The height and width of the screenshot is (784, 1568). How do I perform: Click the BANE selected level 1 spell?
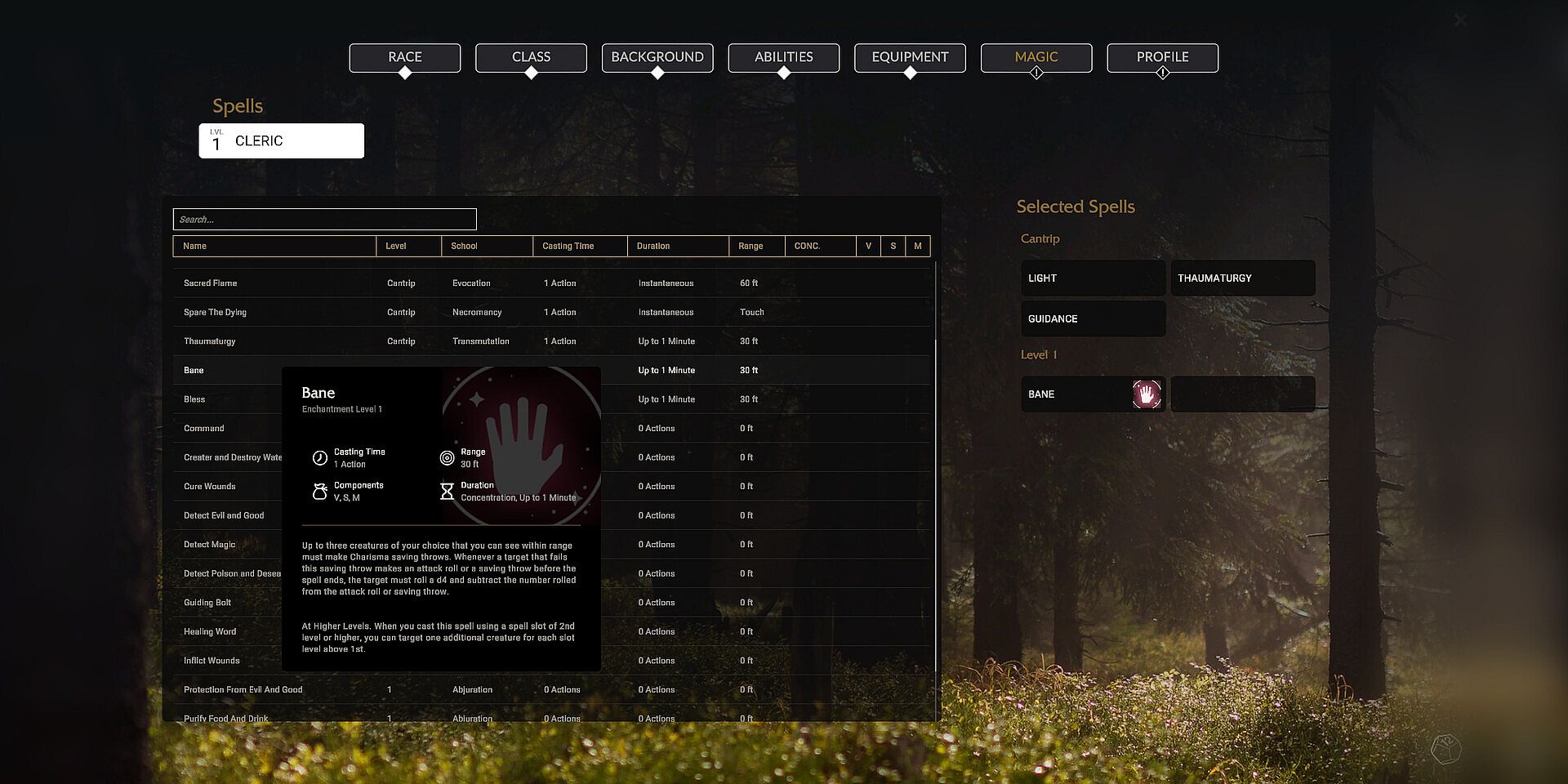click(1093, 394)
